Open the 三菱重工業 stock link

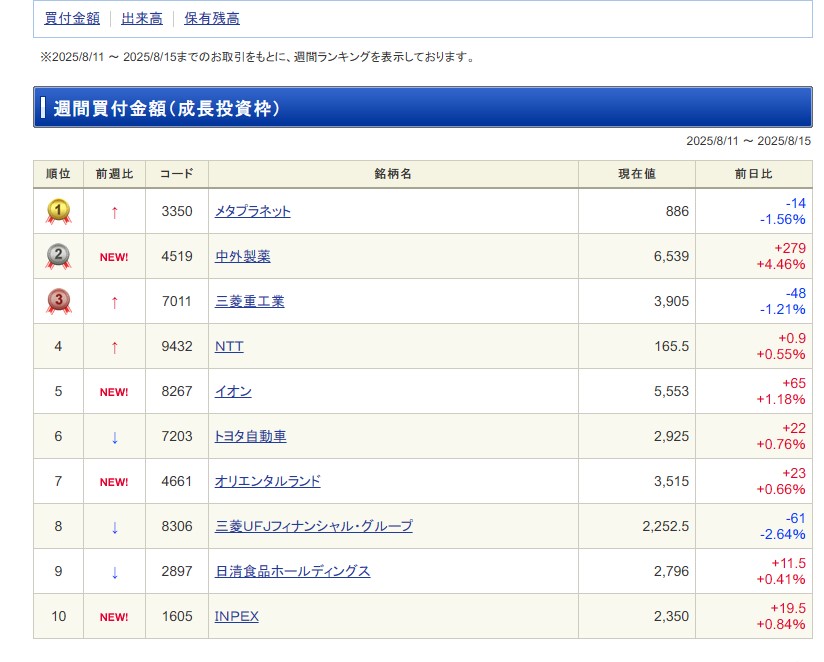250,302
